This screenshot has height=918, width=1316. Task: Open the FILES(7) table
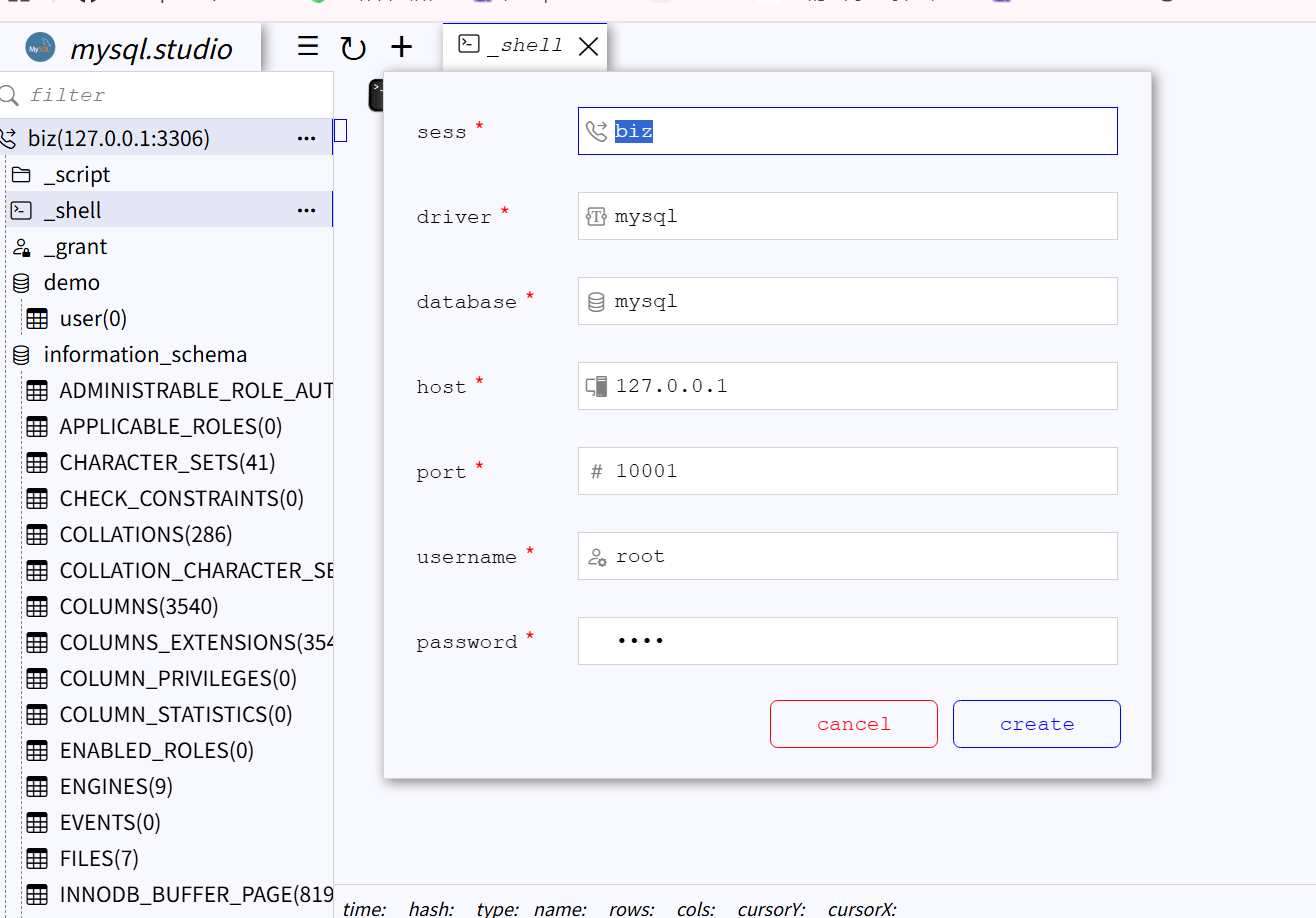click(x=99, y=858)
